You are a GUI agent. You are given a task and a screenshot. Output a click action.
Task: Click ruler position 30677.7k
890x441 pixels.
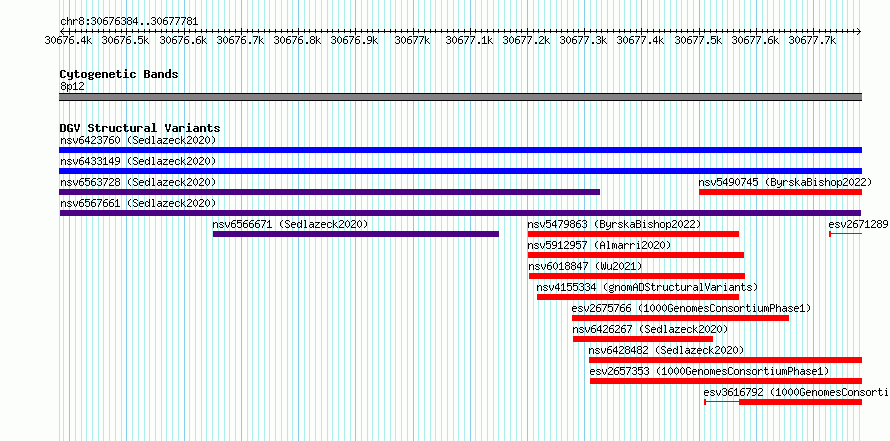pyautogui.click(x=813, y=40)
